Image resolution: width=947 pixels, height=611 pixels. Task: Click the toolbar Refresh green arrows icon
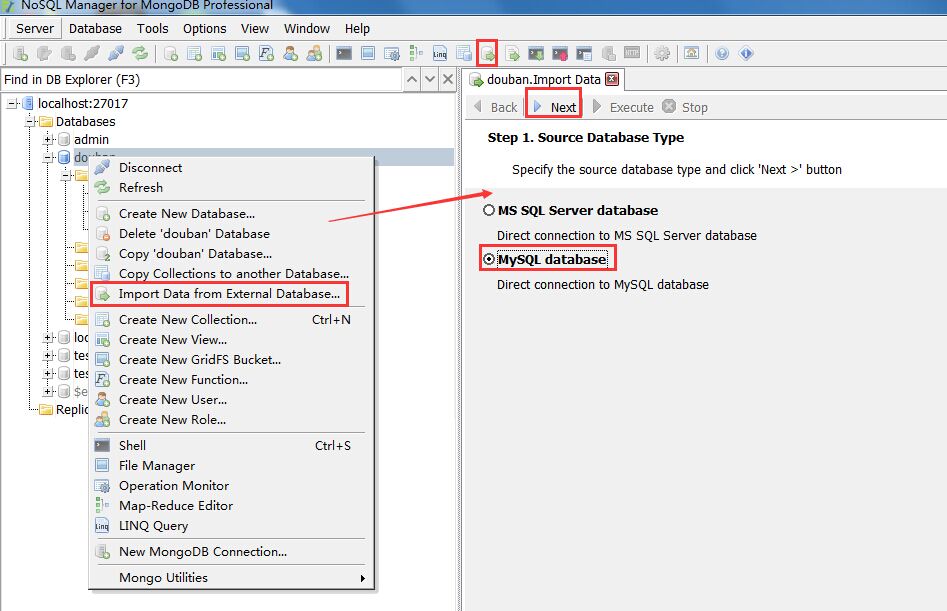[x=140, y=53]
